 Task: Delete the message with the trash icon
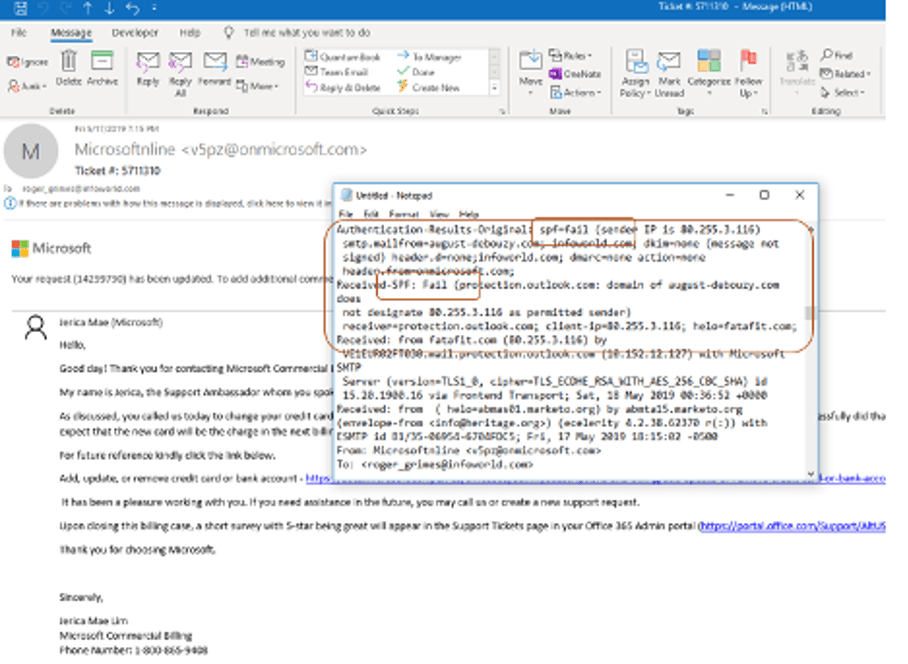click(x=69, y=68)
